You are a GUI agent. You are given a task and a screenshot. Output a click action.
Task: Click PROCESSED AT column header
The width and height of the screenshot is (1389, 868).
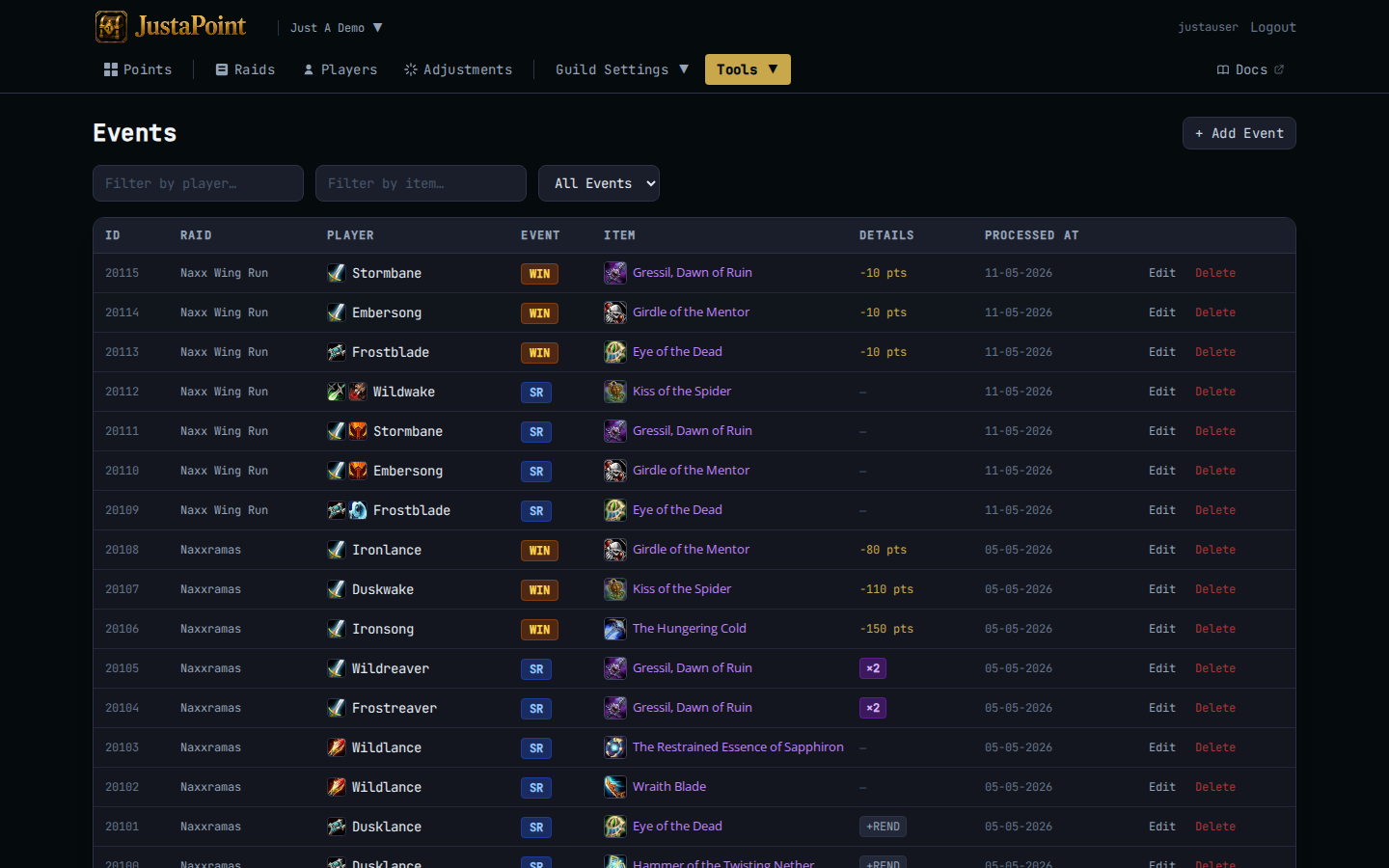[x=1031, y=235]
